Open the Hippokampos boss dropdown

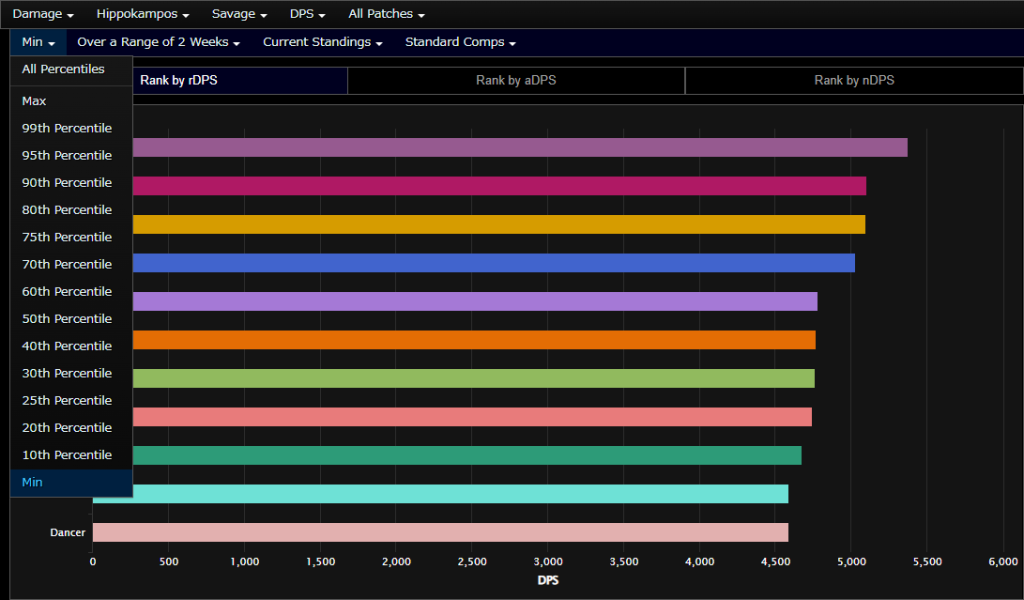coord(142,14)
